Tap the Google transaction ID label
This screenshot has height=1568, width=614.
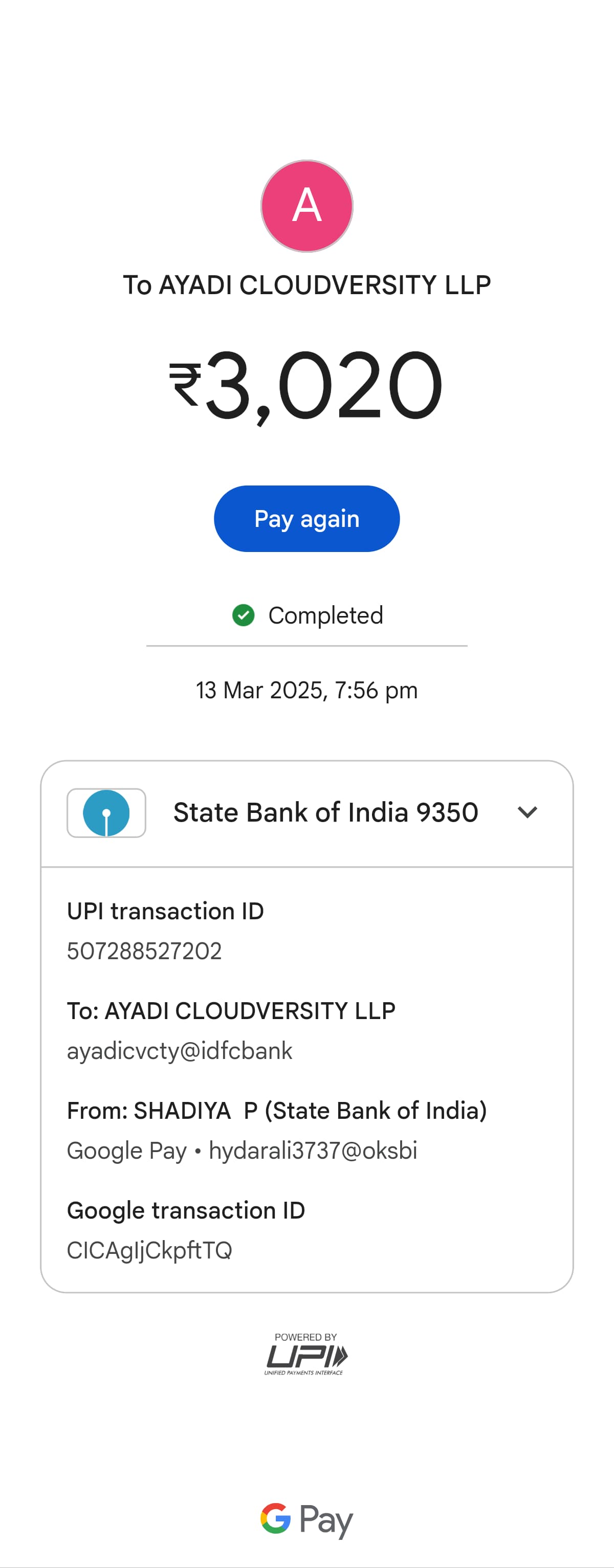click(x=186, y=1210)
